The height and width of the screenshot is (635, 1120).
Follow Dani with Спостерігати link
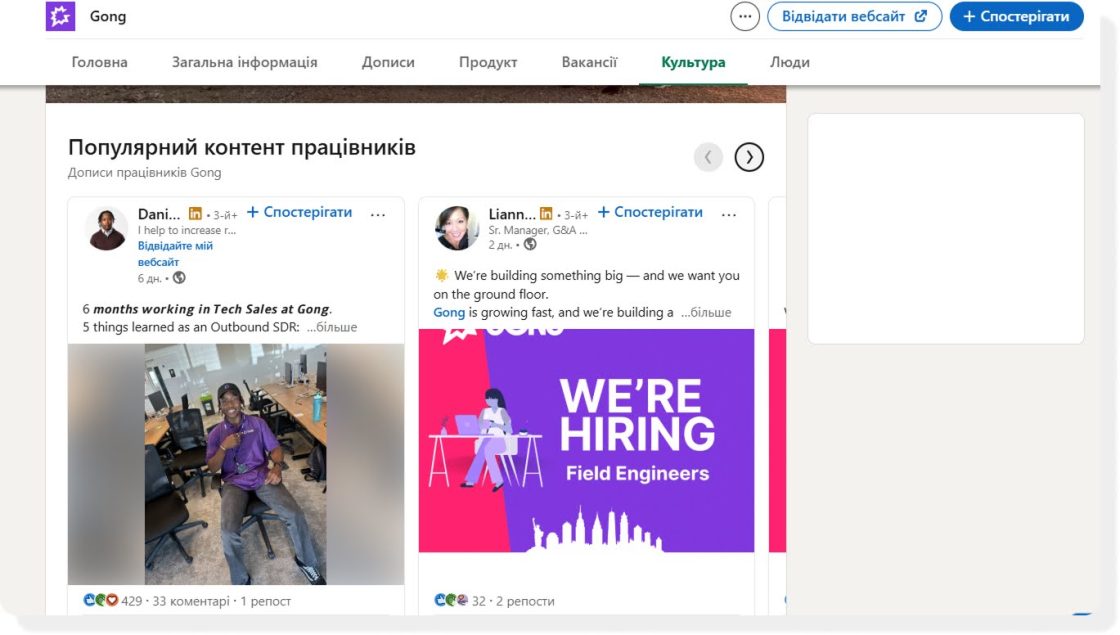pyautogui.click(x=299, y=212)
